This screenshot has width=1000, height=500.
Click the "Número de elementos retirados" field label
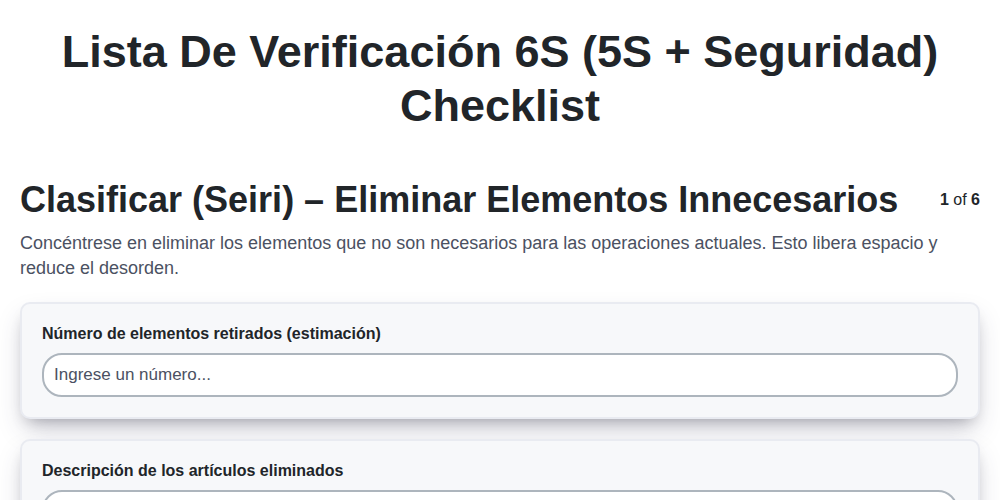click(163, 334)
